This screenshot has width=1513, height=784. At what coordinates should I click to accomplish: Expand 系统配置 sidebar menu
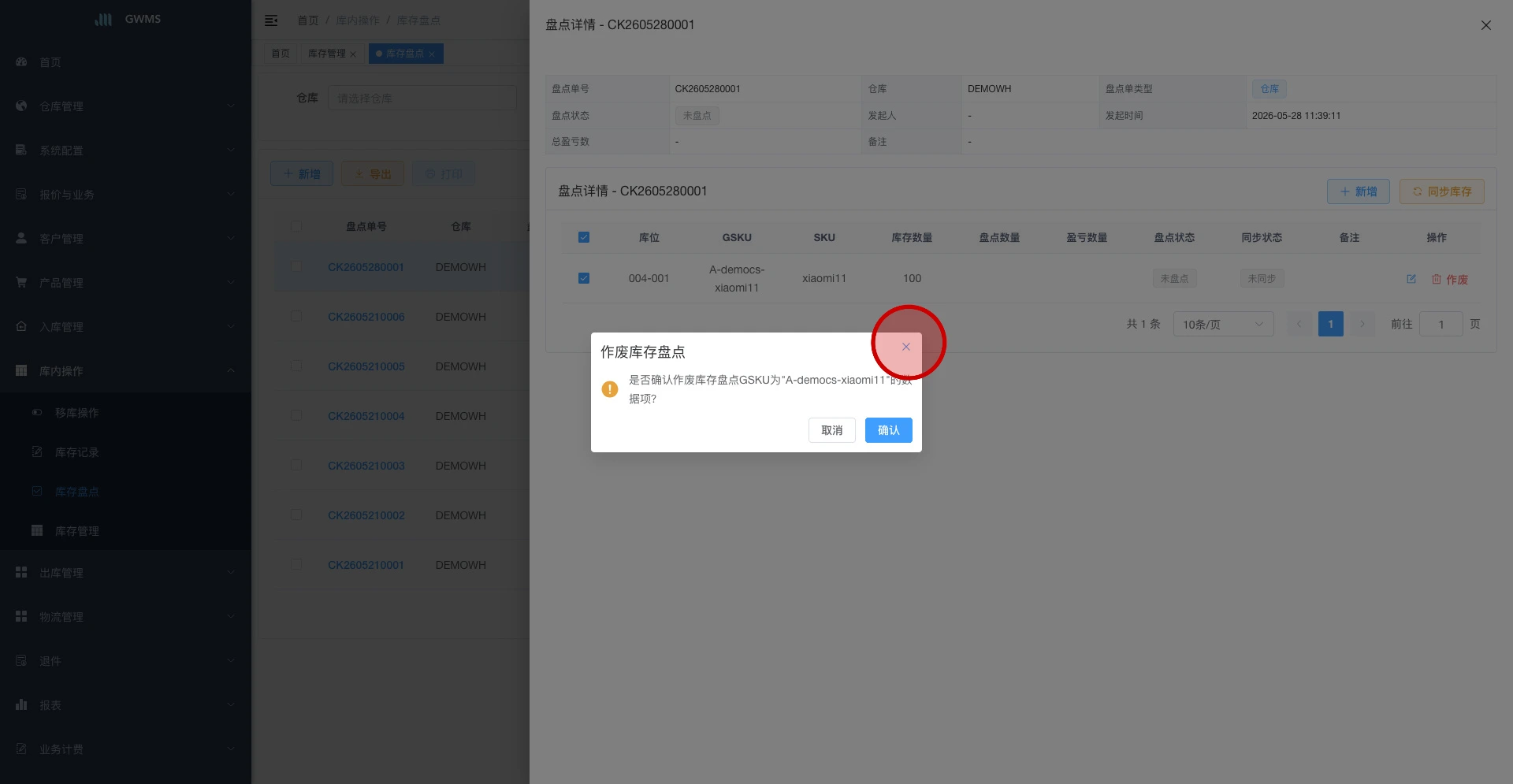click(126, 150)
